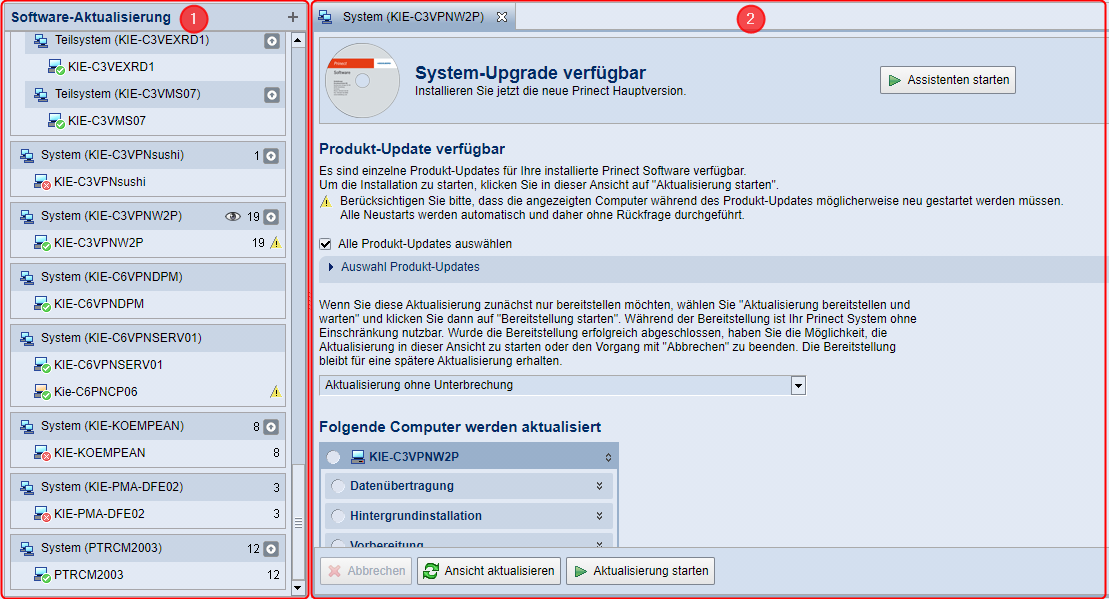This screenshot has height=599, width=1109.
Task: Click update badge icon of Teilsystem (KIE-C3VEXRD1)
Action: (272, 41)
